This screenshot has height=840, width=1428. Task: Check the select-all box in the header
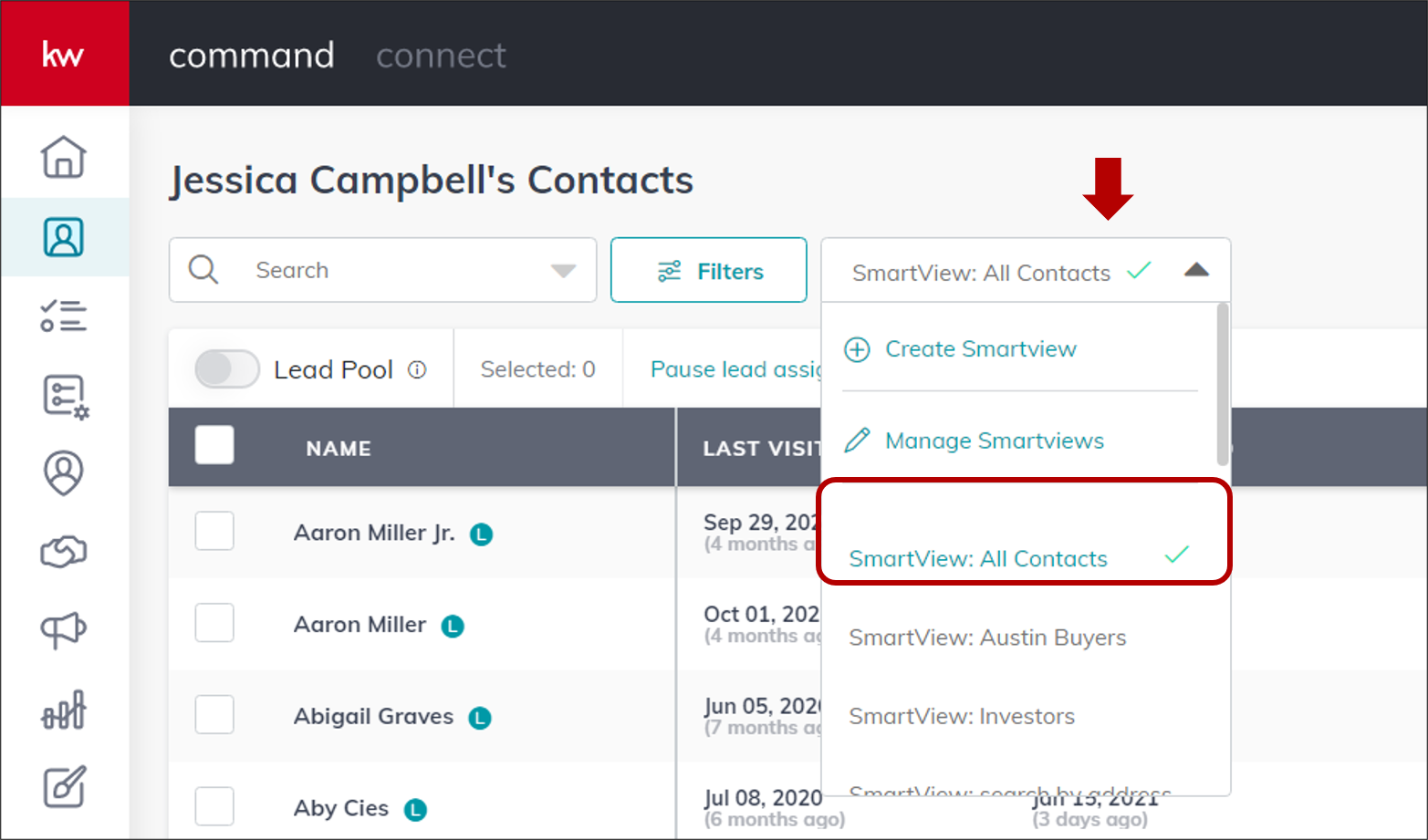214,445
